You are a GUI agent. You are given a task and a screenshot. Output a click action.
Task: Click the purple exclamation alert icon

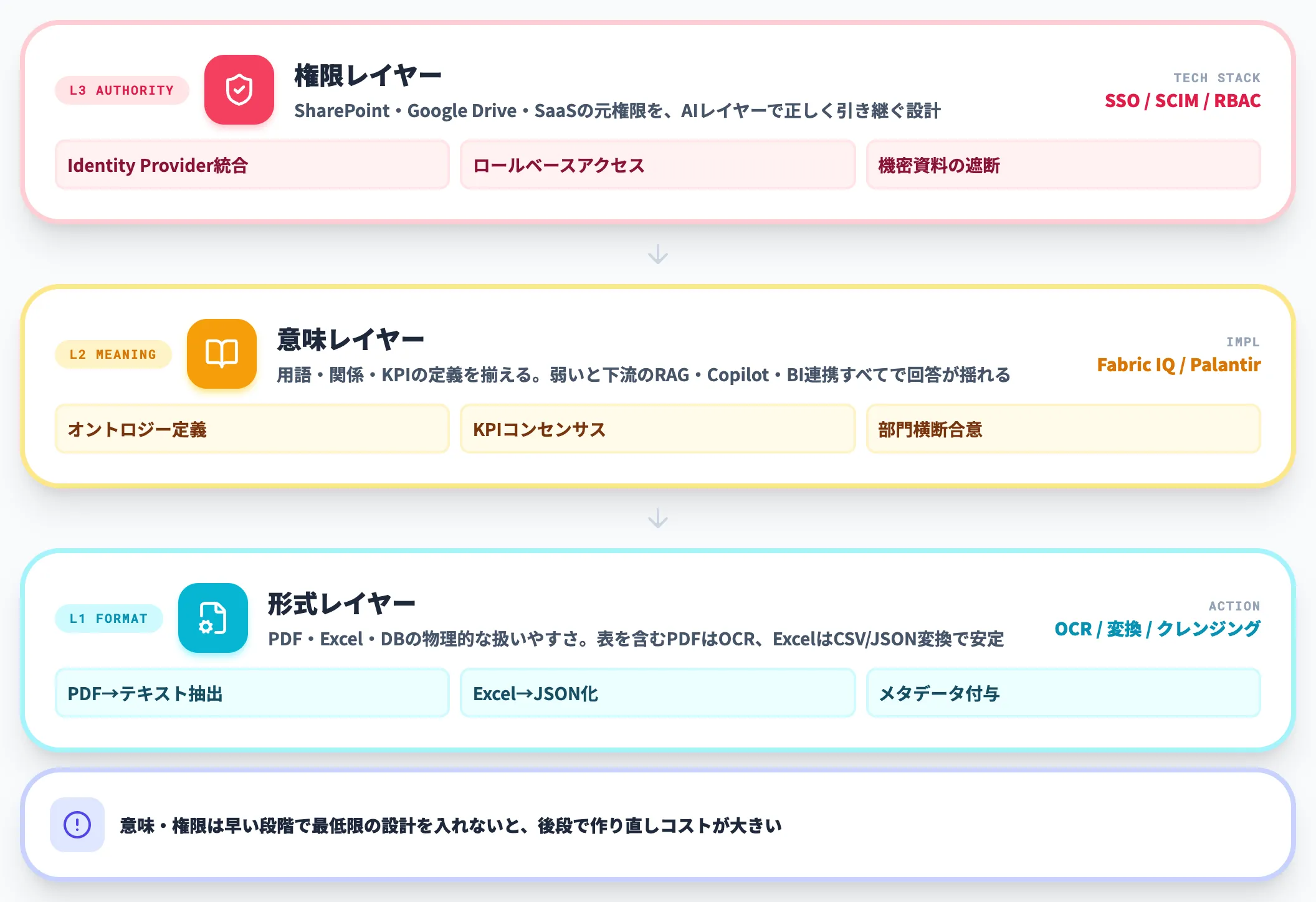pos(77,825)
